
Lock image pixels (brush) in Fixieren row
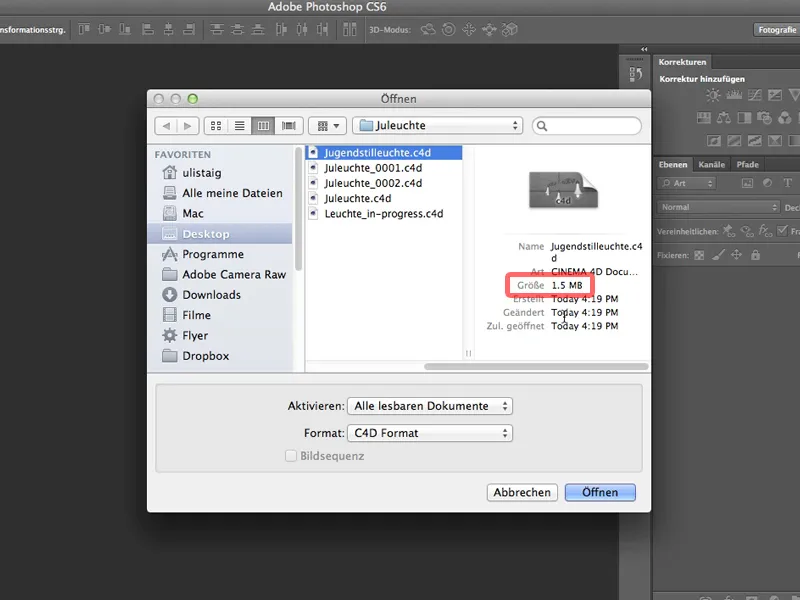[x=718, y=255]
